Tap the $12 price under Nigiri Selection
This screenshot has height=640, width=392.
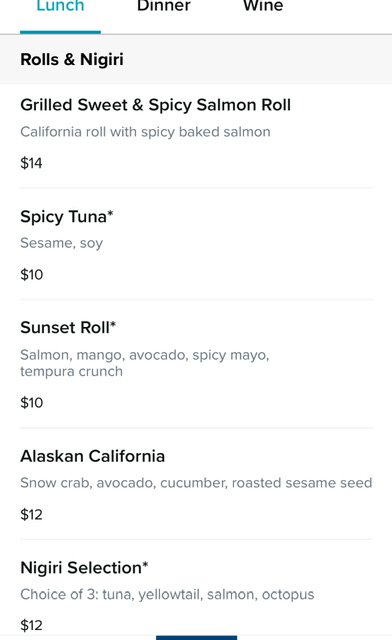pyautogui.click(x=31, y=626)
